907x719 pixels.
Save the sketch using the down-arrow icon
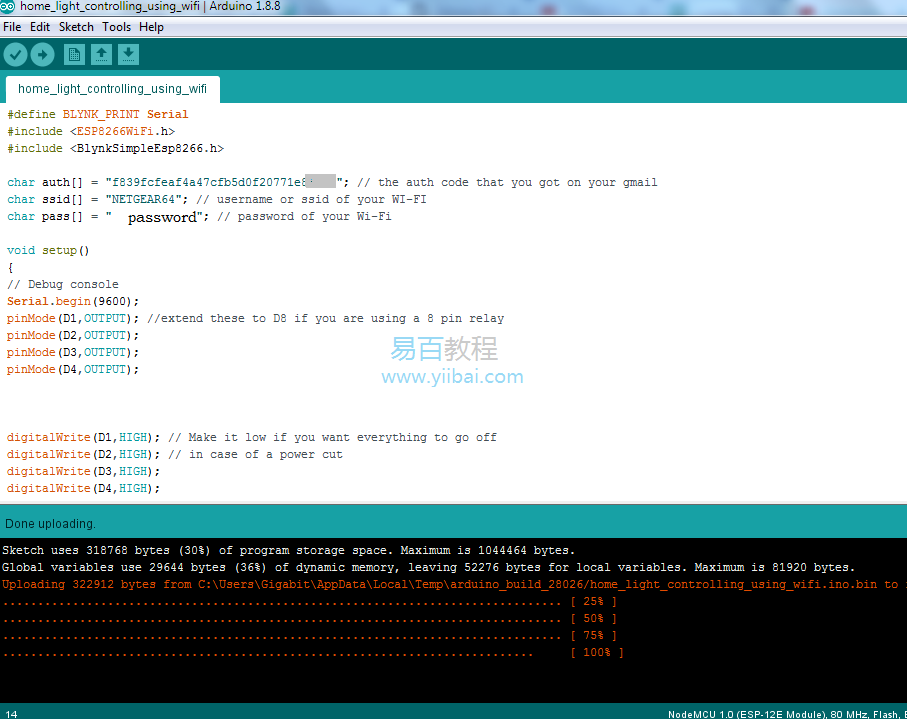[128, 55]
